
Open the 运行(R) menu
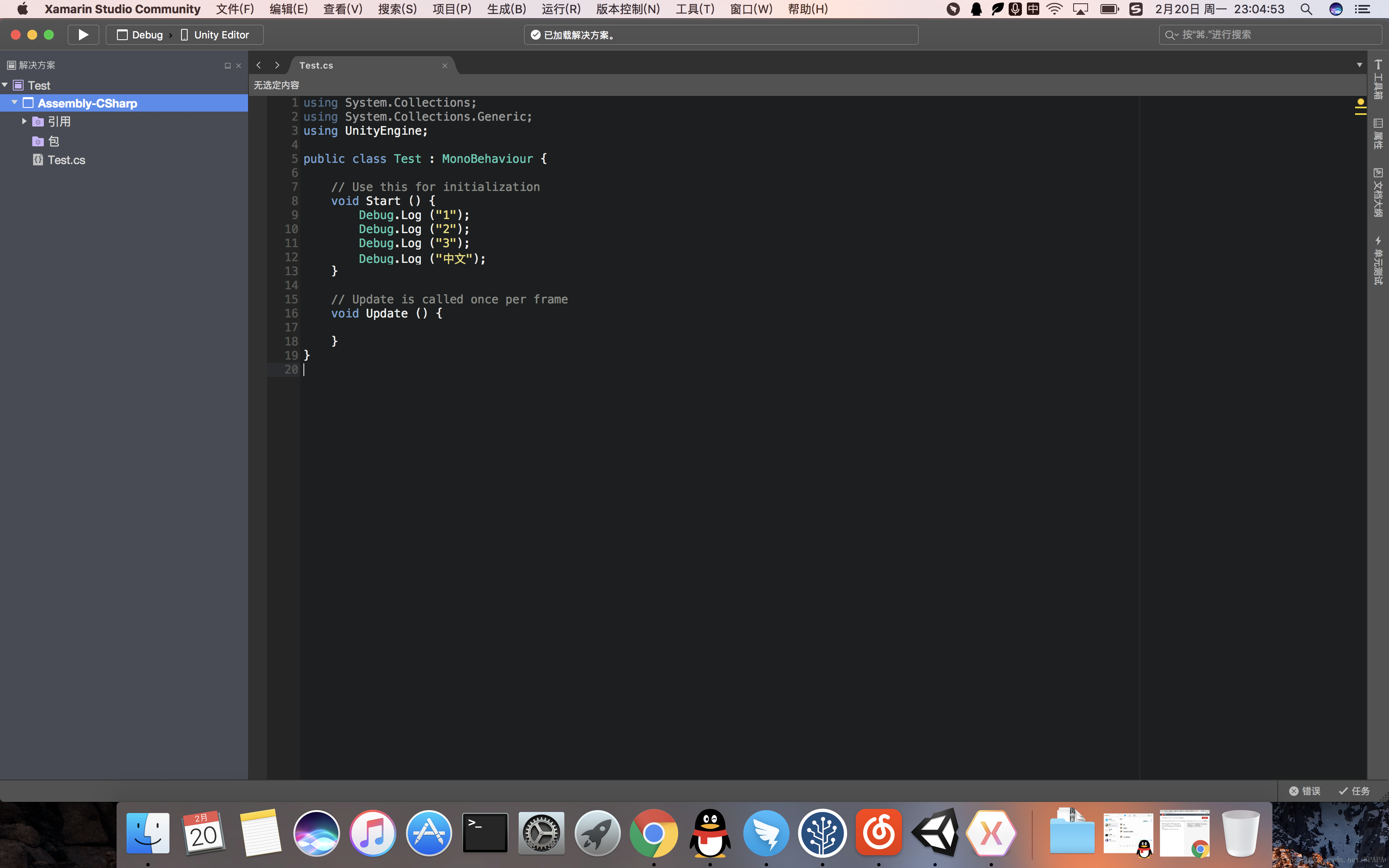click(561, 9)
